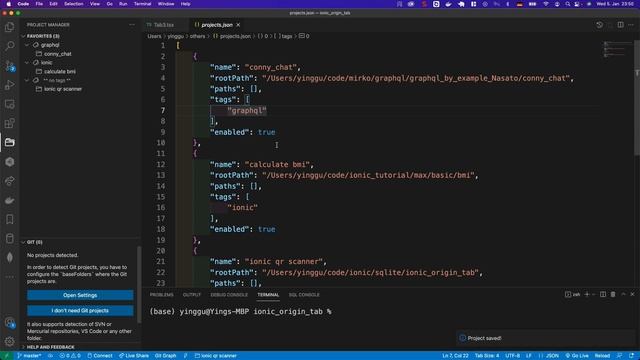Switch to the Tab3.tsx editor tab
This screenshot has height=360, width=640.
point(164,25)
